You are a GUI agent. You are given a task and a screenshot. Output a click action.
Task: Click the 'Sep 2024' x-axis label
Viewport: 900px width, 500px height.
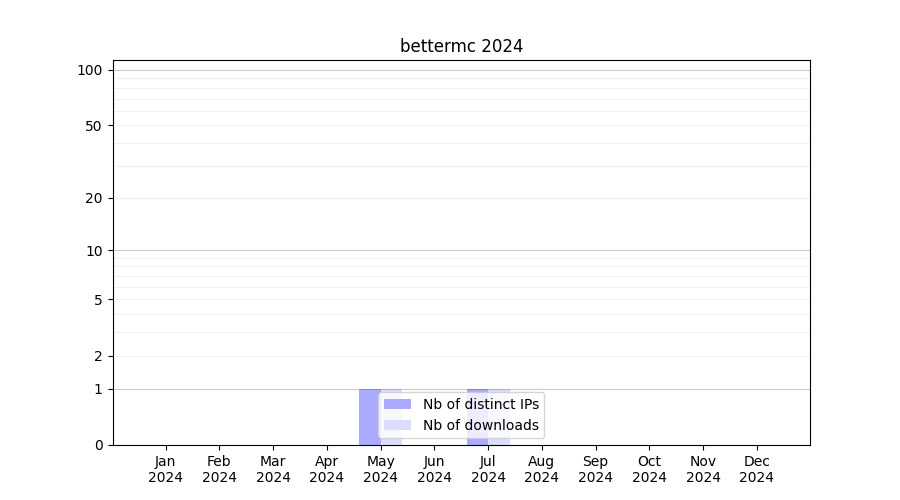(595, 469)
